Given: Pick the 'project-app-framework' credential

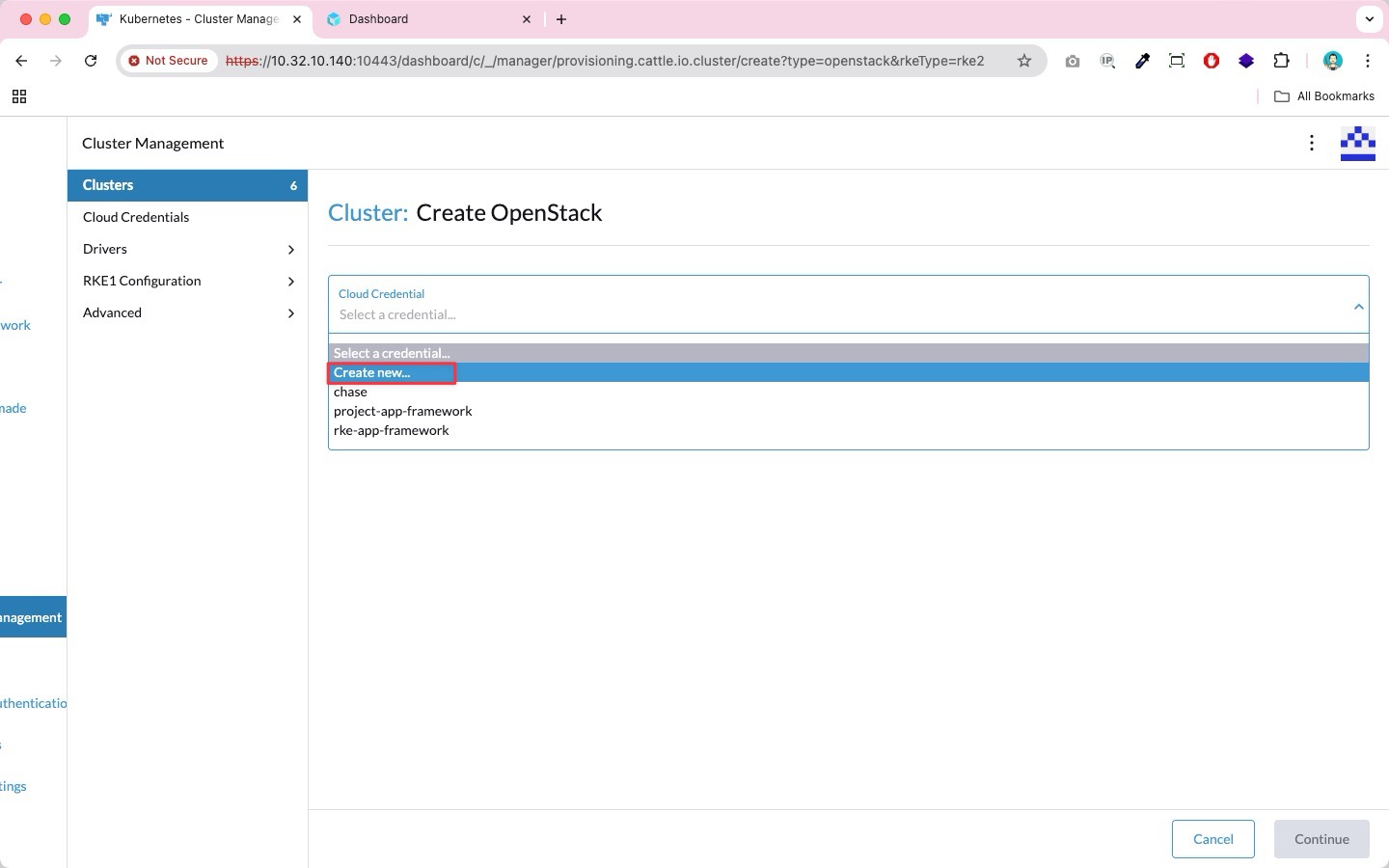Looking at the screenshot, I should pos(848,411).
